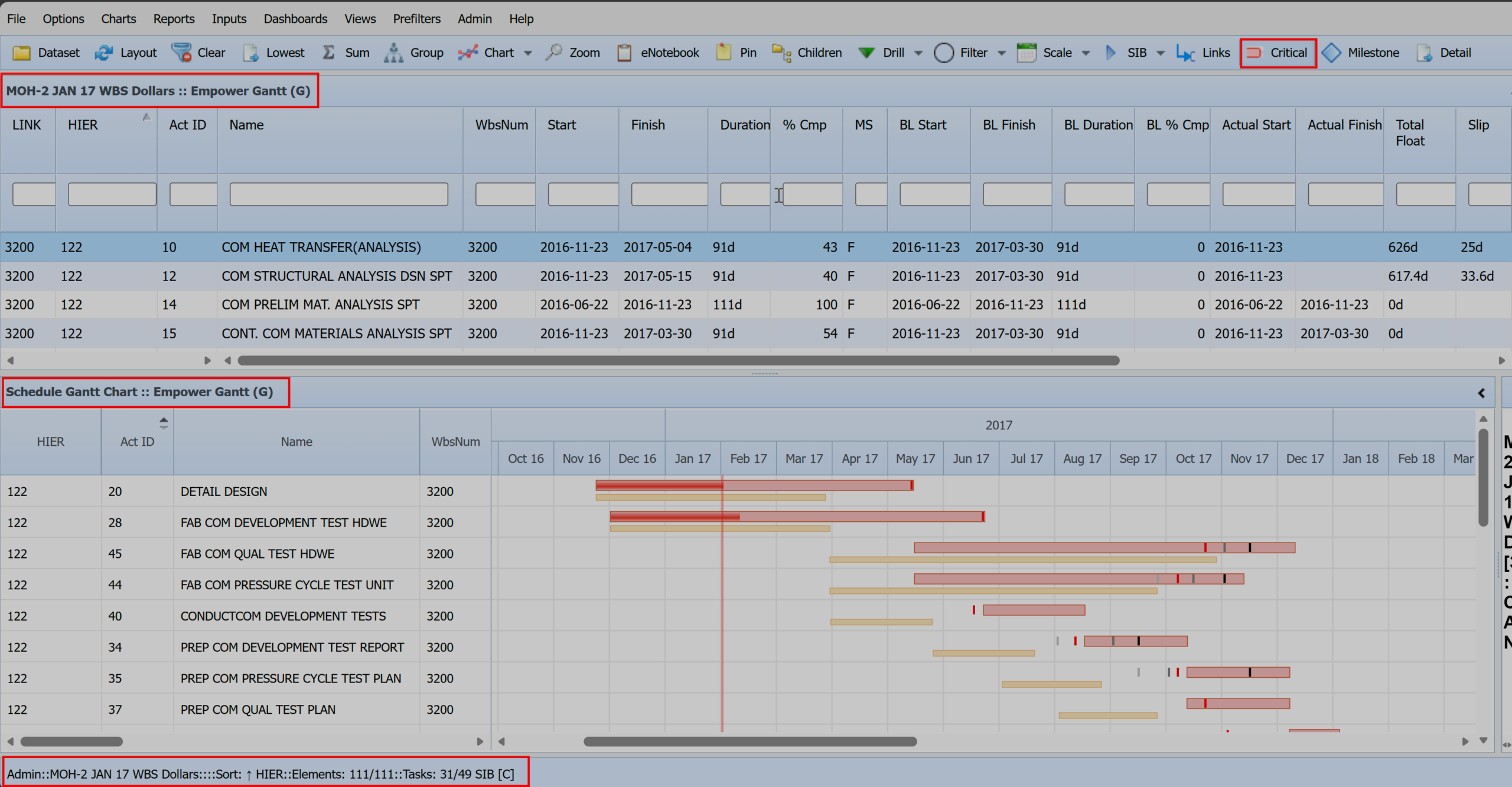1512x787 pixels.
Task: Open the Zoom tool
Action: coord(572,53)
